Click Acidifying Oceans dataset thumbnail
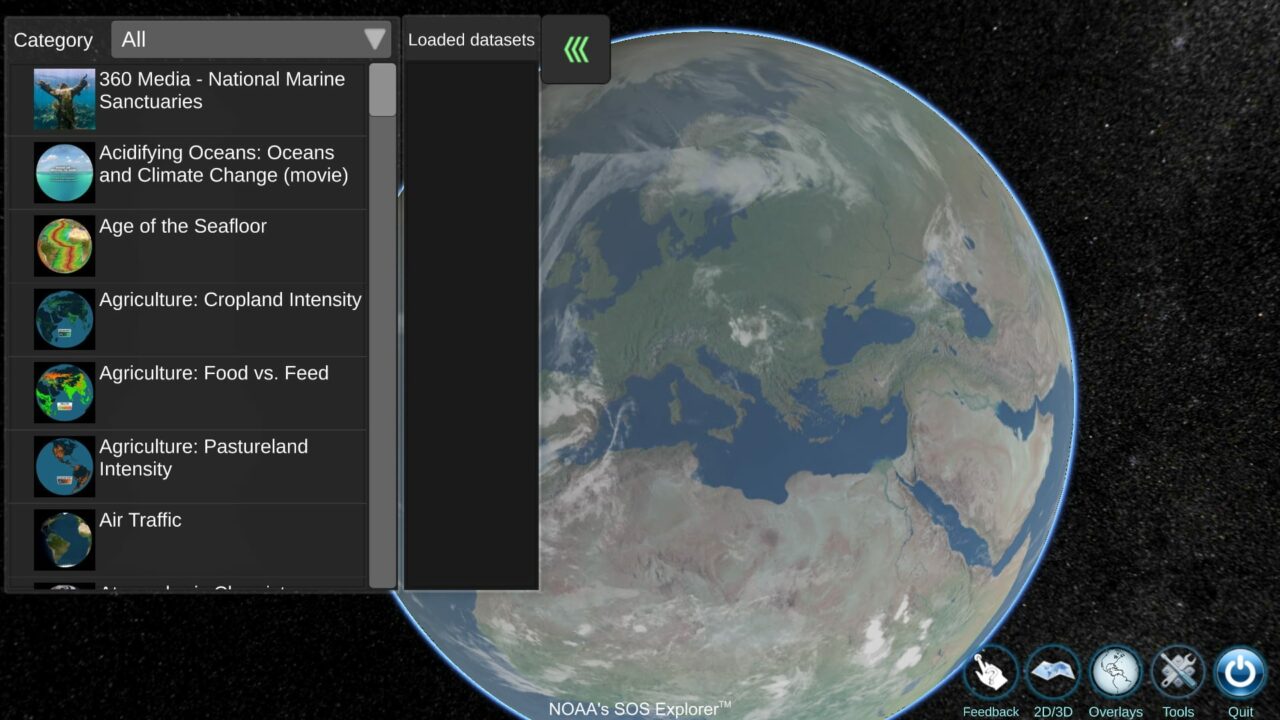The width and height of the screenshot is (1280, 720). coord(64,172)
